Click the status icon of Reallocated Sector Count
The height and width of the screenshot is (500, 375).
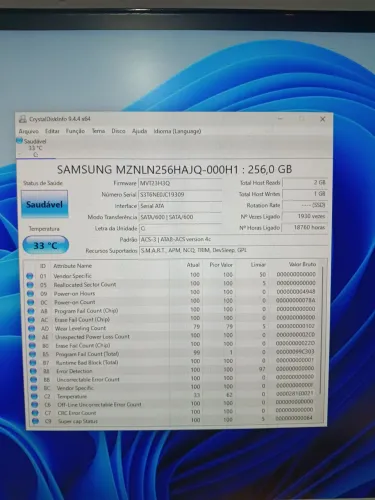(30, 285)
